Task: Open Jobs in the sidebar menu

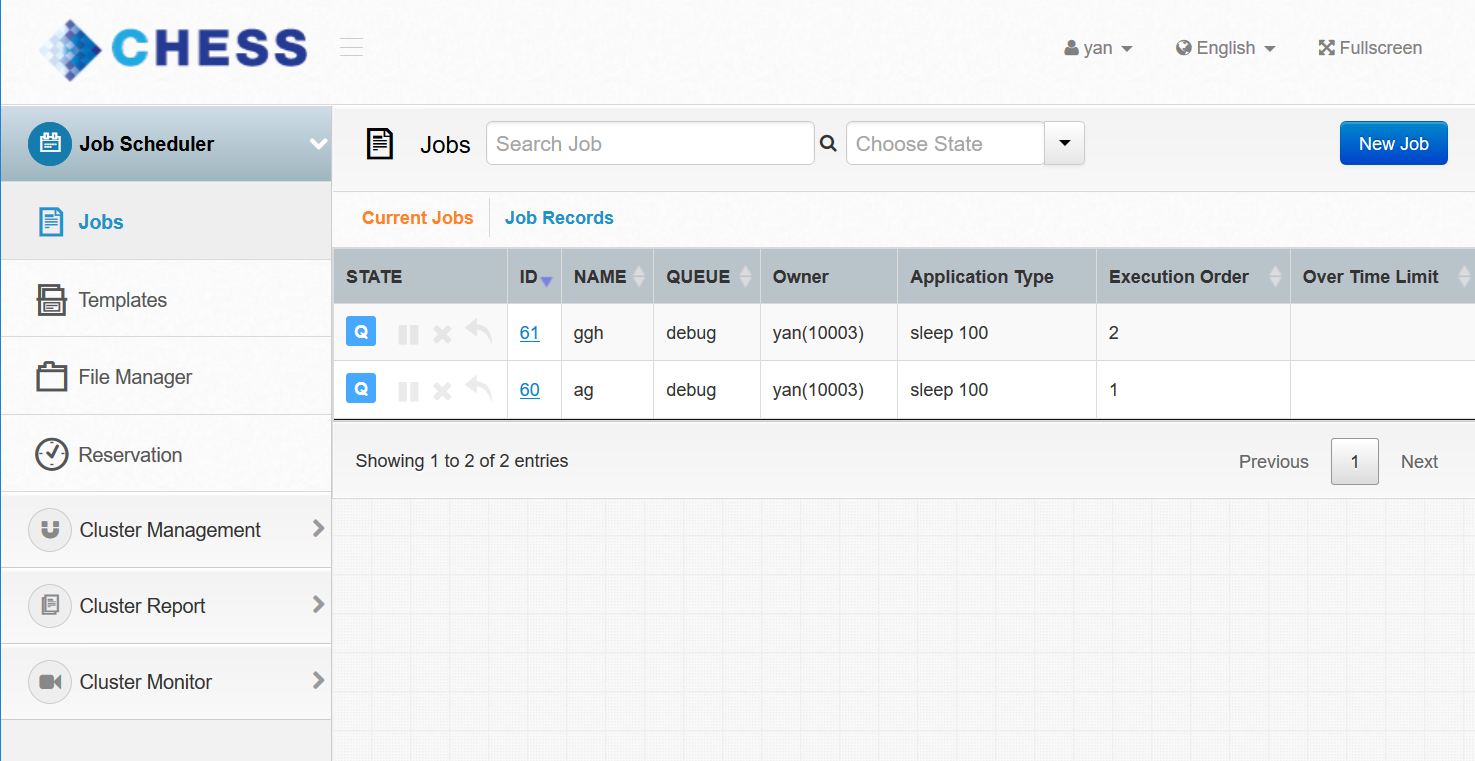Action: 166,222
